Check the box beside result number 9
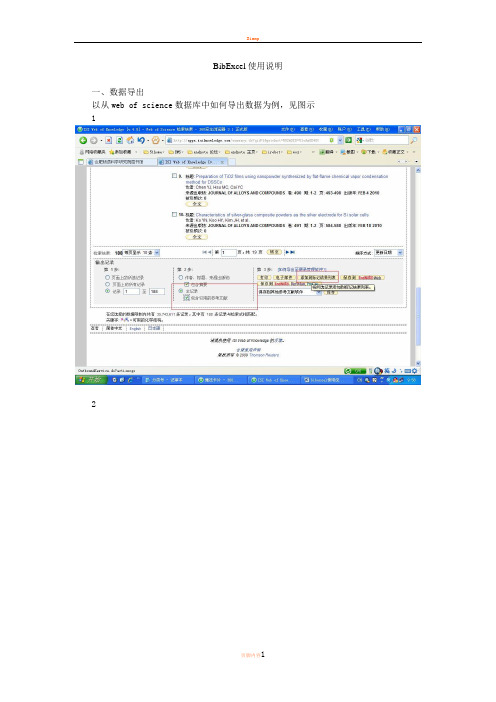The image size is (496, 702). coord(175,176)
